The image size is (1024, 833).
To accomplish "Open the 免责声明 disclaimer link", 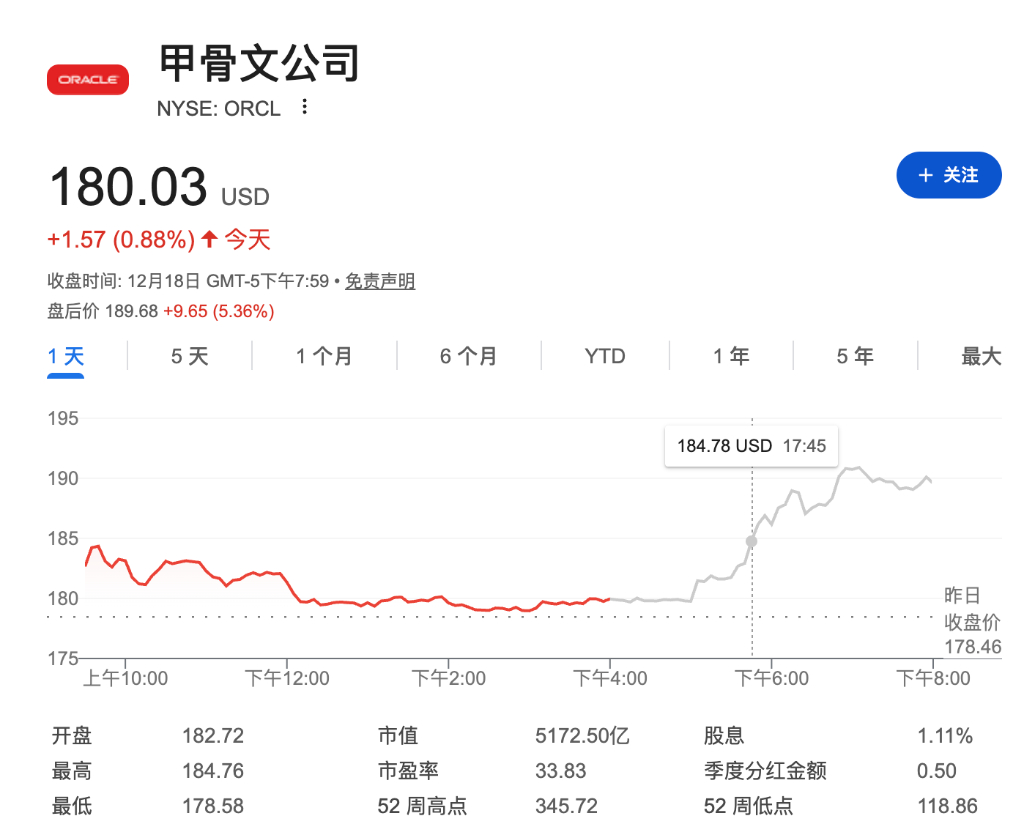I will click(379, 281).
